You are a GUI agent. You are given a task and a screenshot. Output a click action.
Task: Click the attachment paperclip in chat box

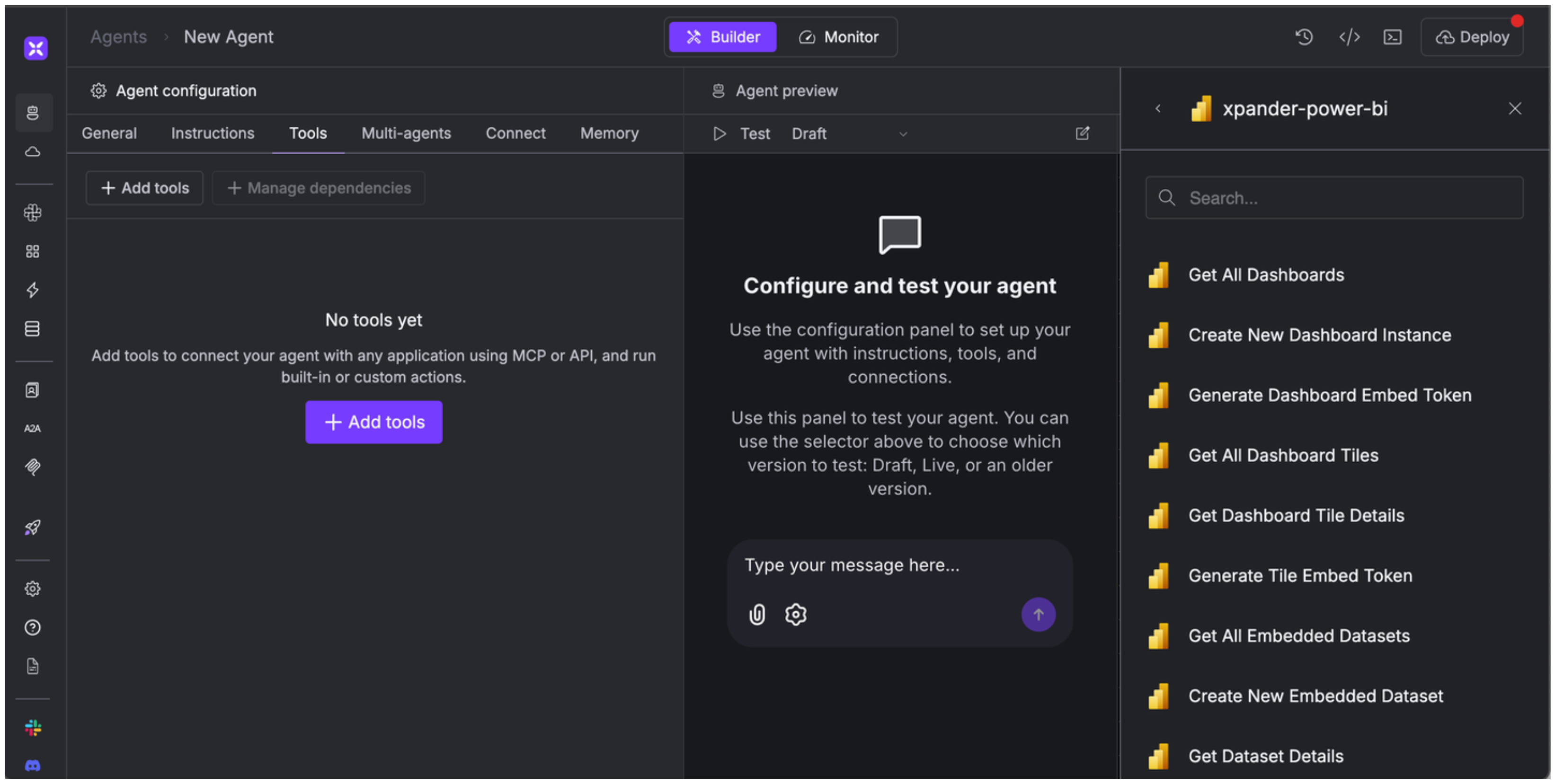click(757, 615)
